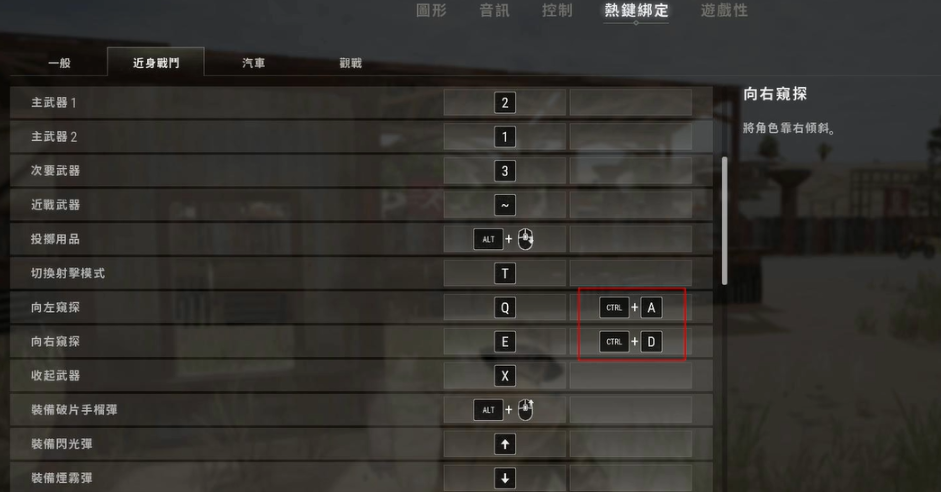Switch to the 一般 sub-tab
The image size is (941, 492).
click(x=59, y=63)
